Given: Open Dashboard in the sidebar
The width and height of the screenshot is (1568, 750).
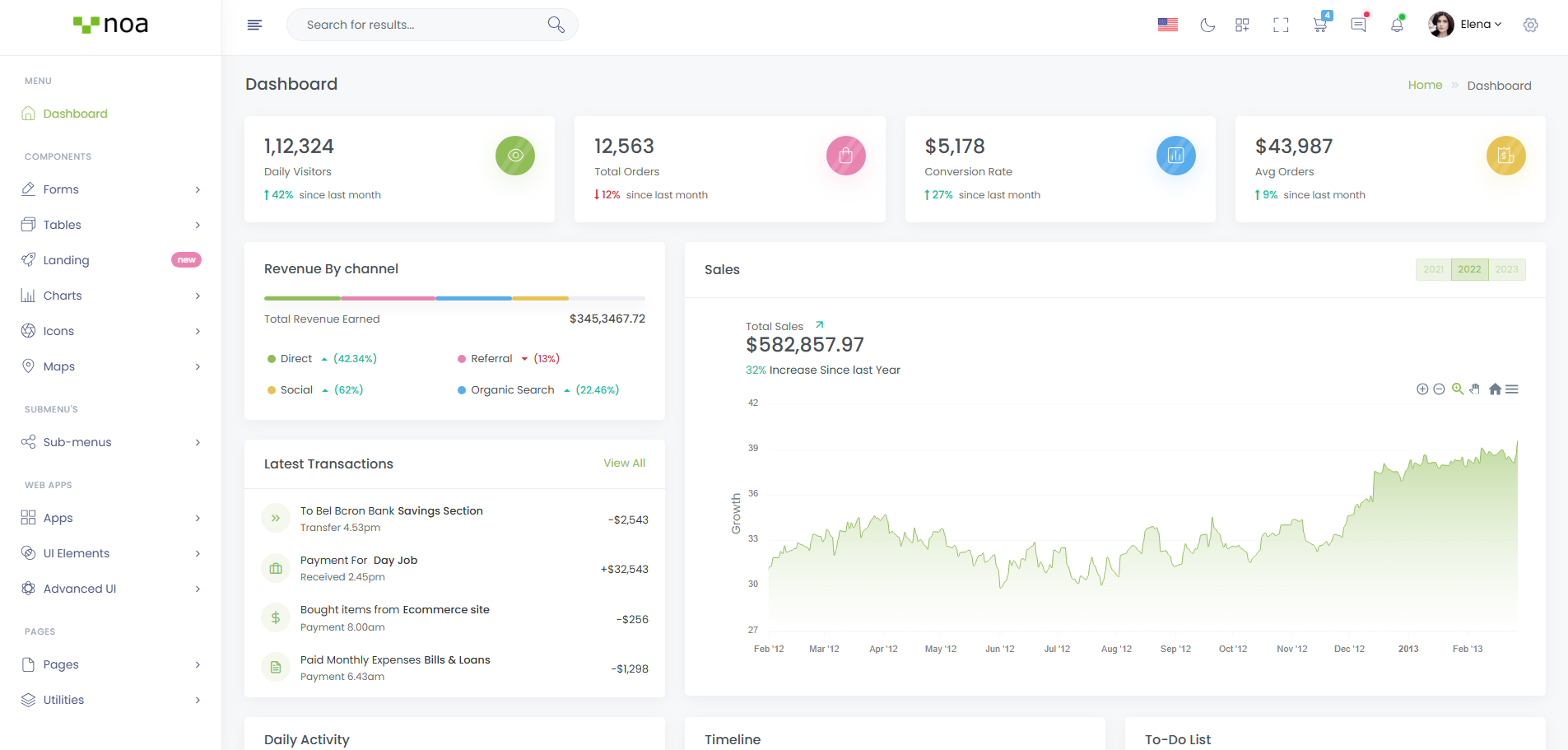Looking at the screenshot, I should coord(75,114).
